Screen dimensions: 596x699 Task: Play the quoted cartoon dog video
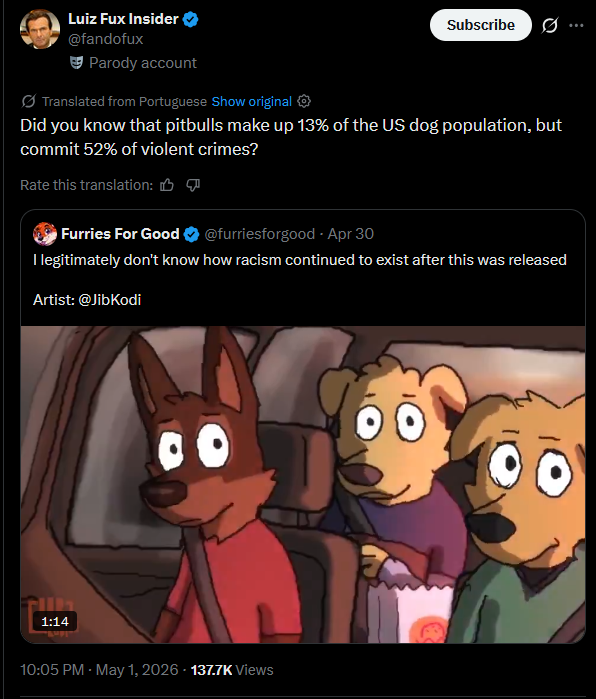coord(303,484)
